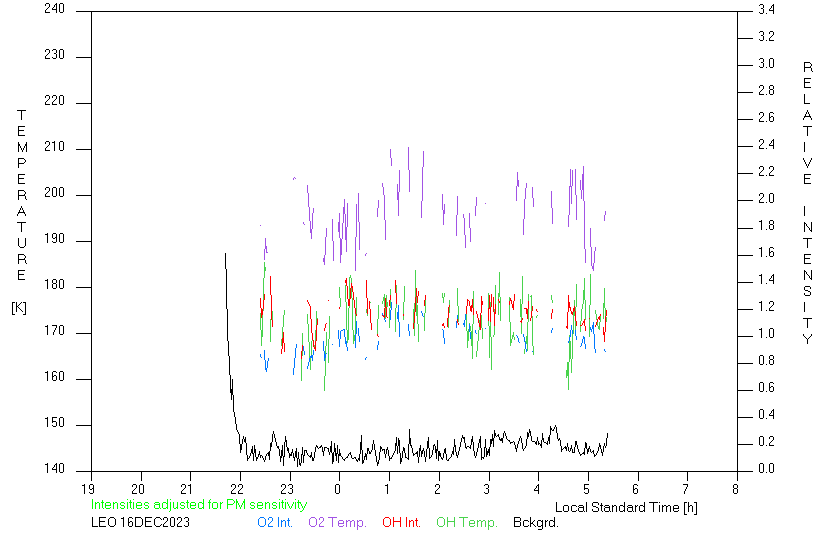This screenshot has height=535, width=828.
Task: Click relative intensity value 0.4
Action: coord(766,415)
